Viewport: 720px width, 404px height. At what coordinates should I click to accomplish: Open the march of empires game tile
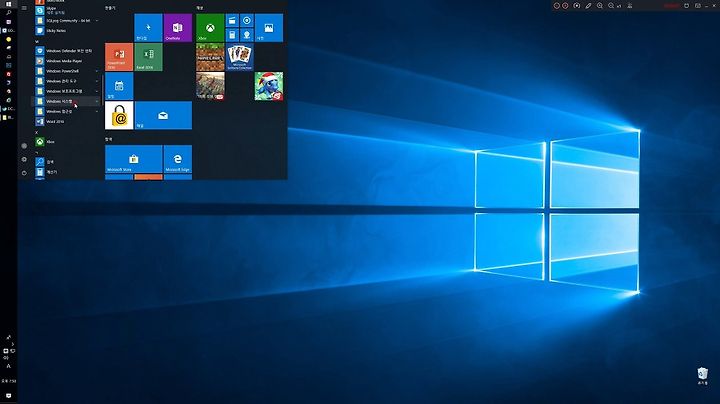[210, 86]
